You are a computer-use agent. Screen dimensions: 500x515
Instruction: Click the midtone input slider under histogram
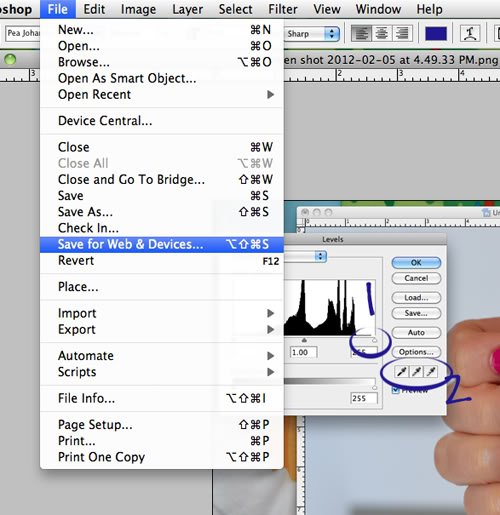tap(304, 340)
